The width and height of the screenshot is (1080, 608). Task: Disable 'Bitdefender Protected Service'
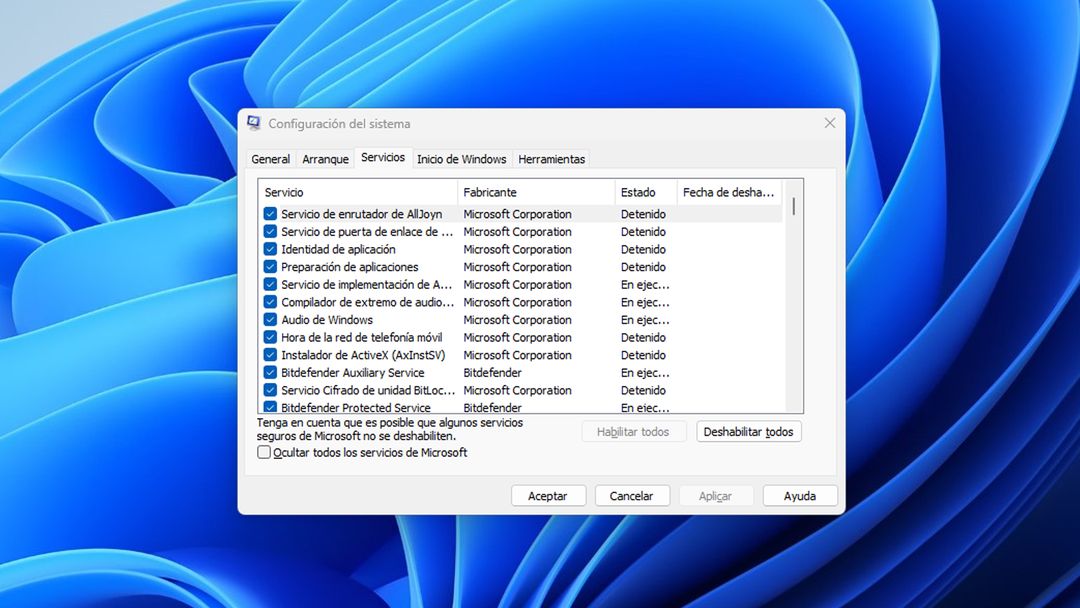(270, 407)
